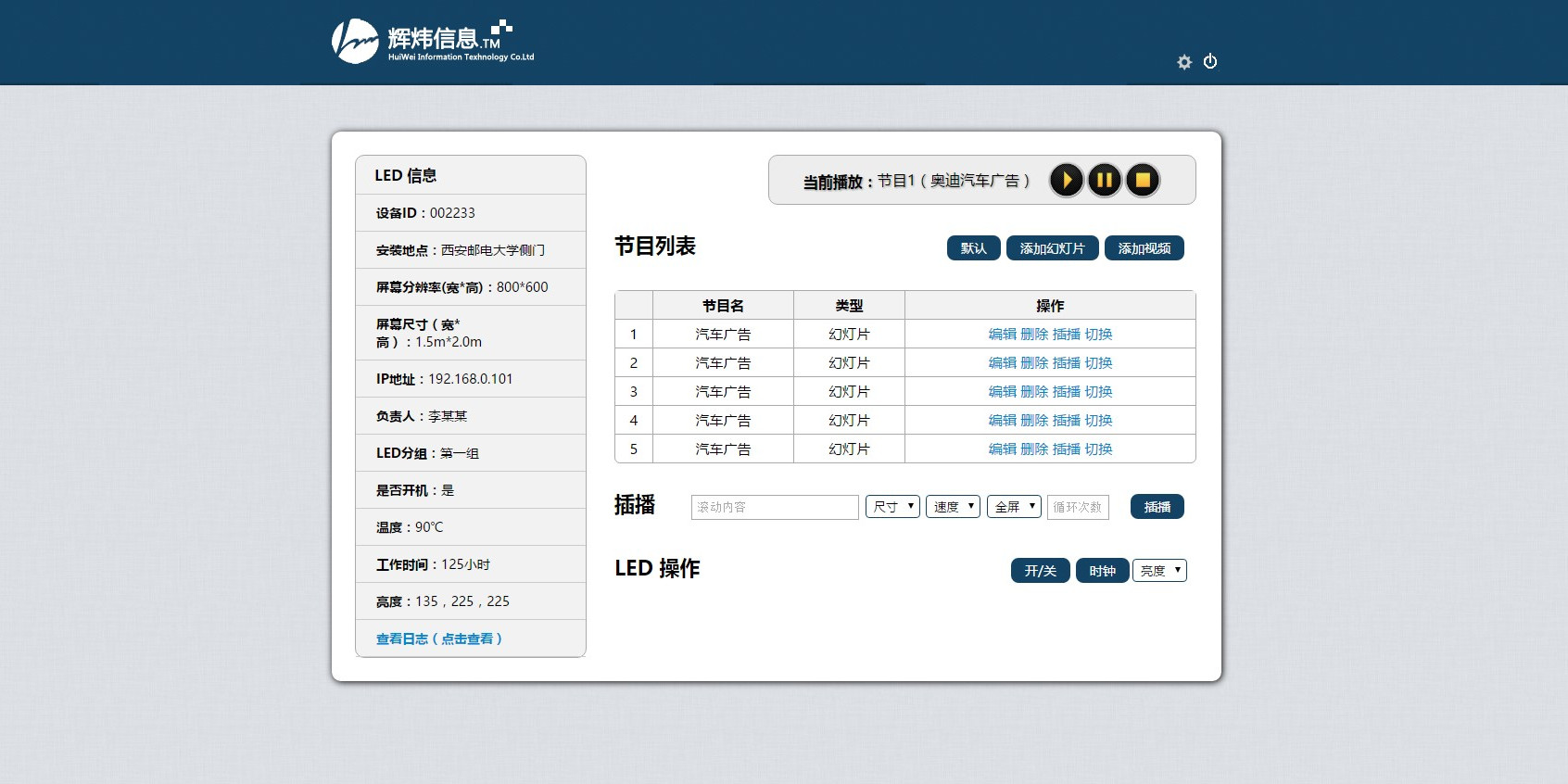Image resolution: width=1568 pixels, height=784 pixels.
Task: Expand the 尺寸 size dropdown
Action: [x=892, y=507]
